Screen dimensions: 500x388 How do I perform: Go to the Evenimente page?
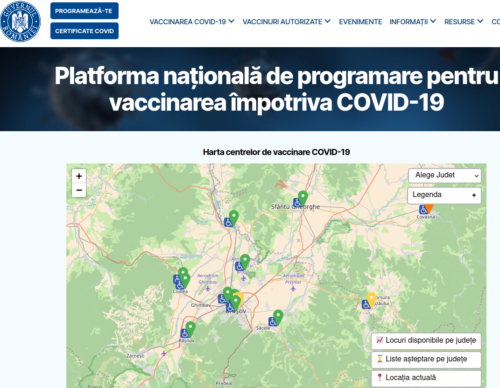coord(360,22)
